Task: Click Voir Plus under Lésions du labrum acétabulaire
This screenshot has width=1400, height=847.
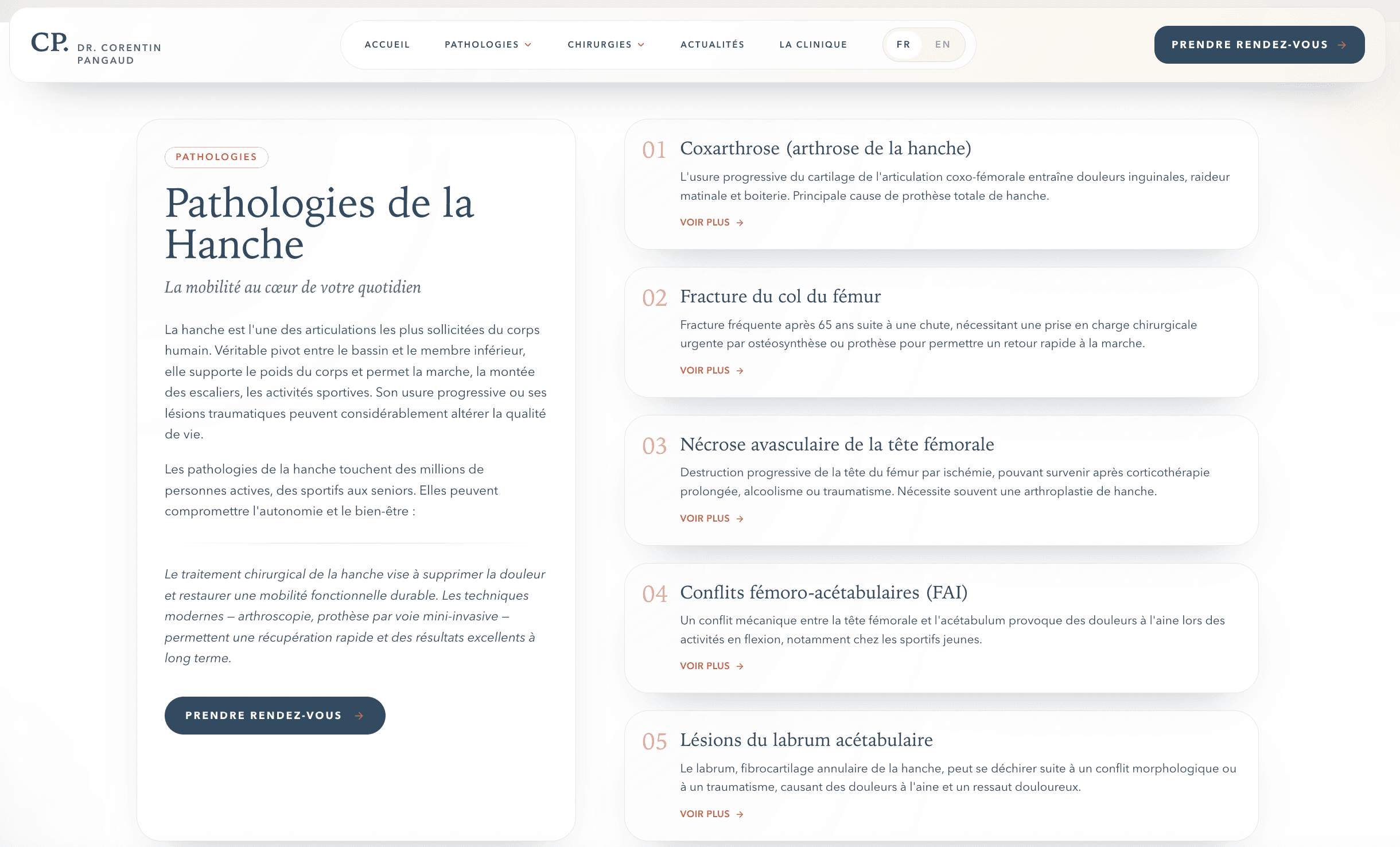Action: point(705,814)
